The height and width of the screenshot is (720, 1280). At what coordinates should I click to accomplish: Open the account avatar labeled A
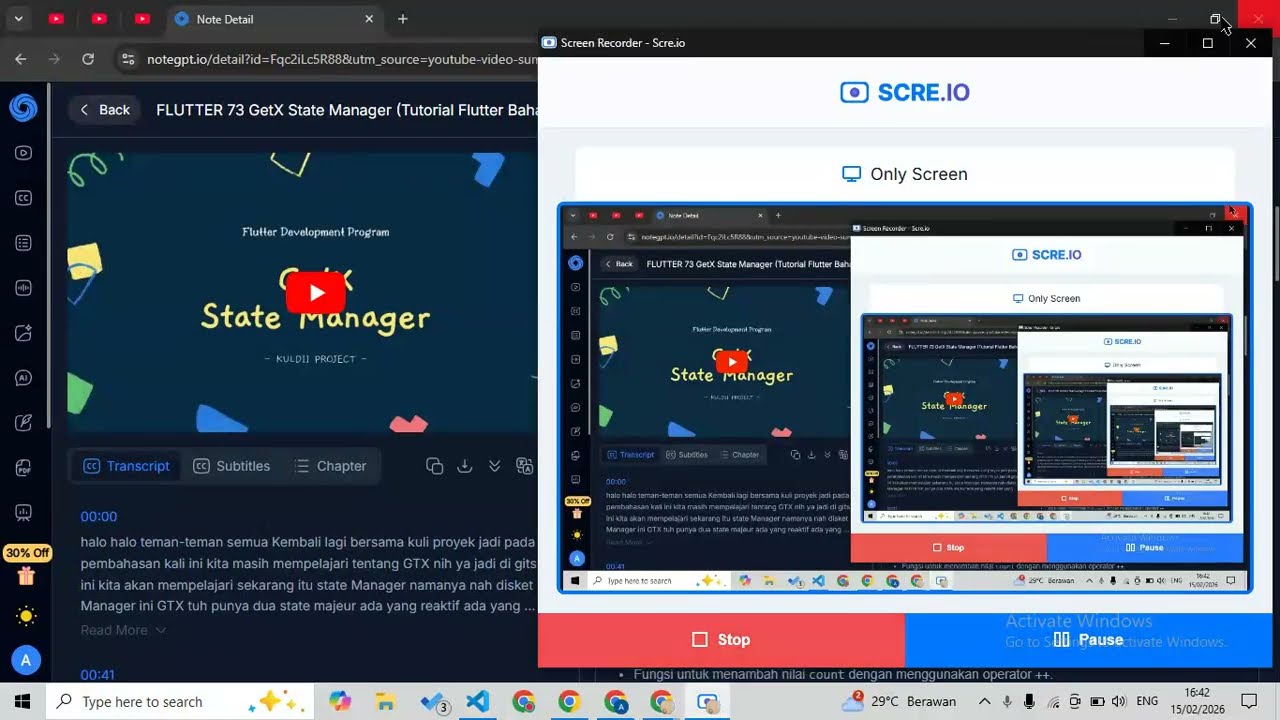[x=25, y=660]
